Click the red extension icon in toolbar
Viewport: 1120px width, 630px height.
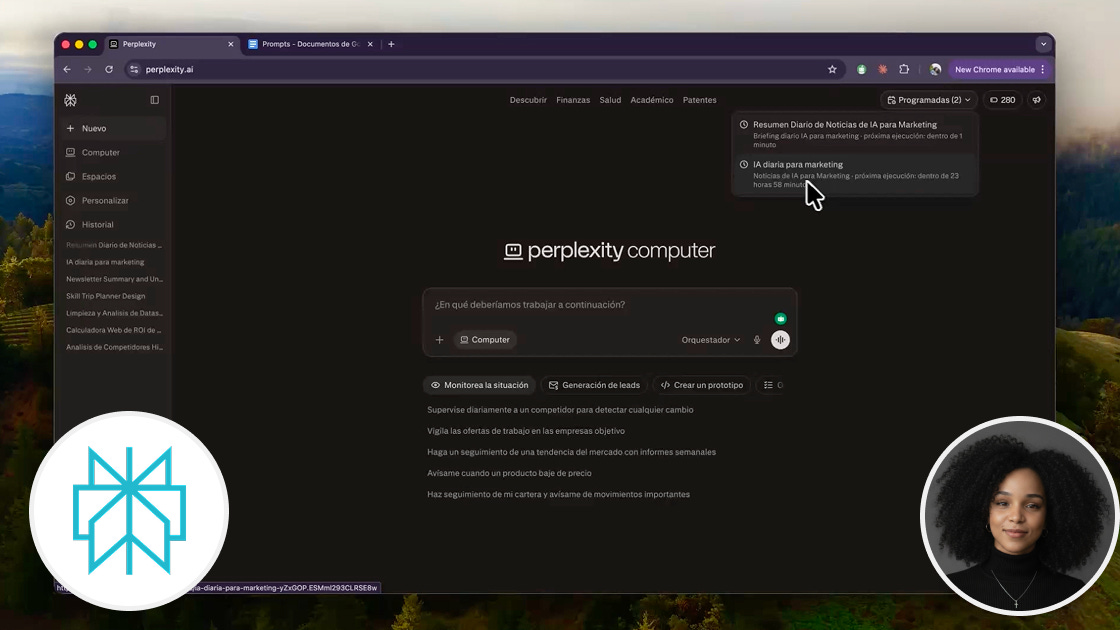click(x=883, y=69)
